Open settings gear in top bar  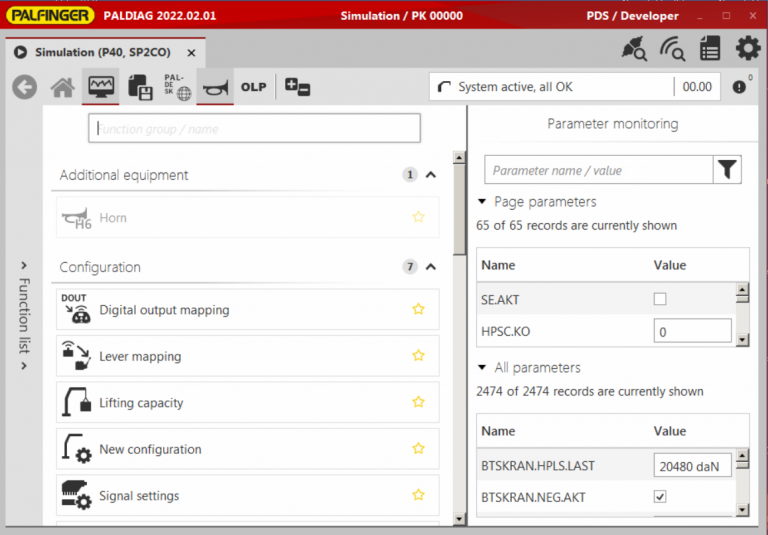(748, 48)
